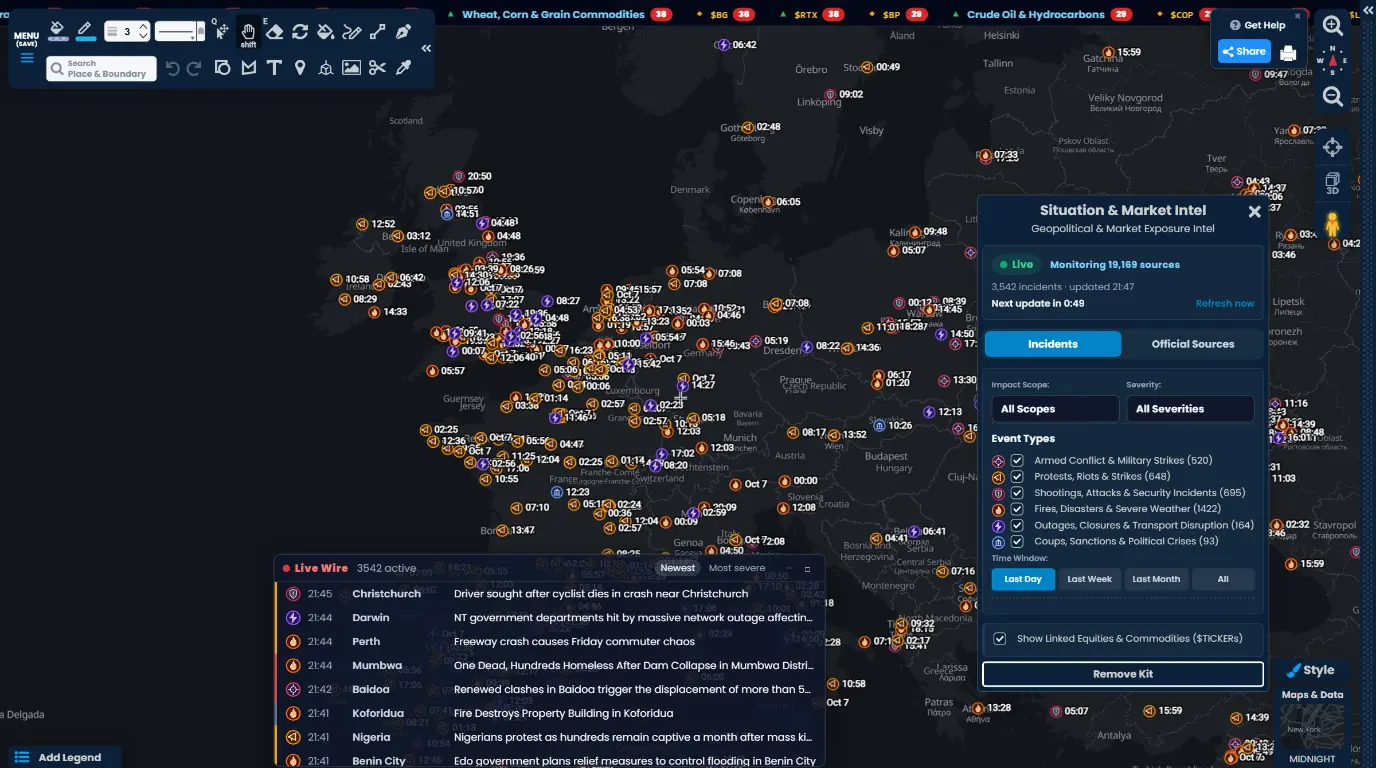Screen dimensions: 1376x768
Task: Select the shapes tool
Action: coord(222,68)
